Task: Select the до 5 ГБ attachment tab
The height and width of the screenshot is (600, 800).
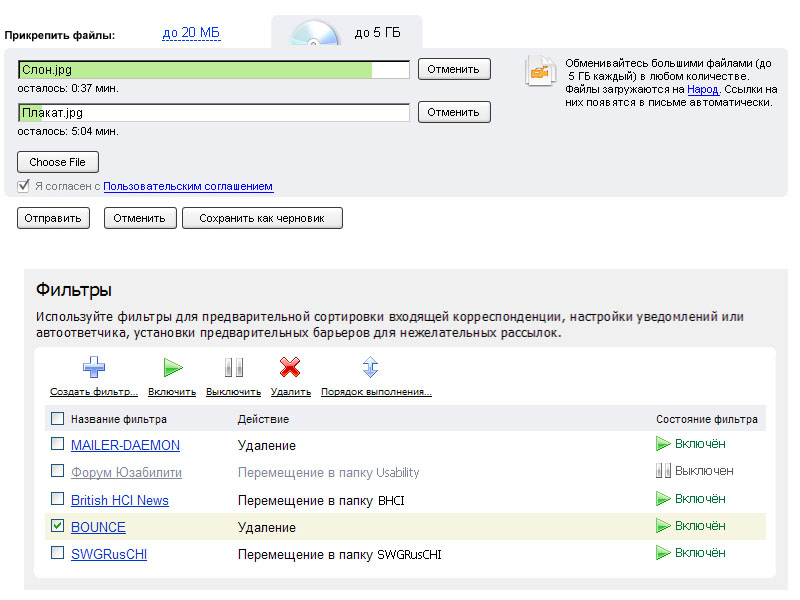Action: click(x=378, y=34)
